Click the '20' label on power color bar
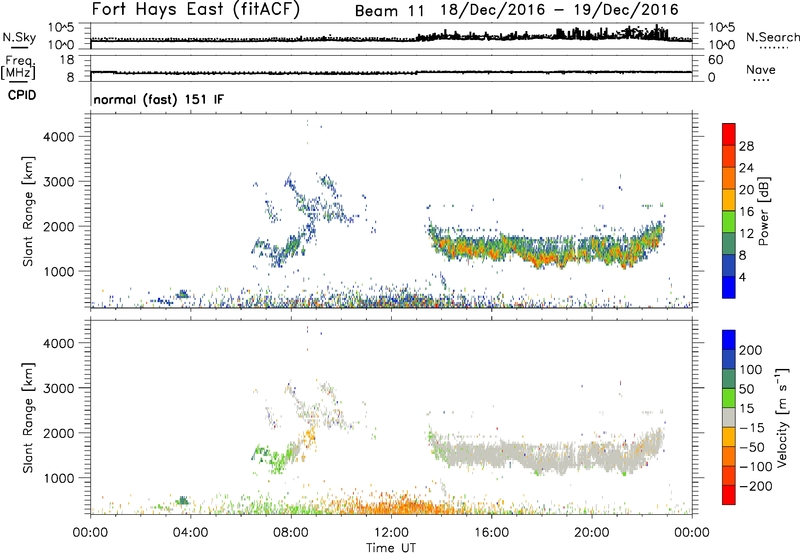This screenshot has width=800, height=554. pyautogui.click(x=746, y=190)
